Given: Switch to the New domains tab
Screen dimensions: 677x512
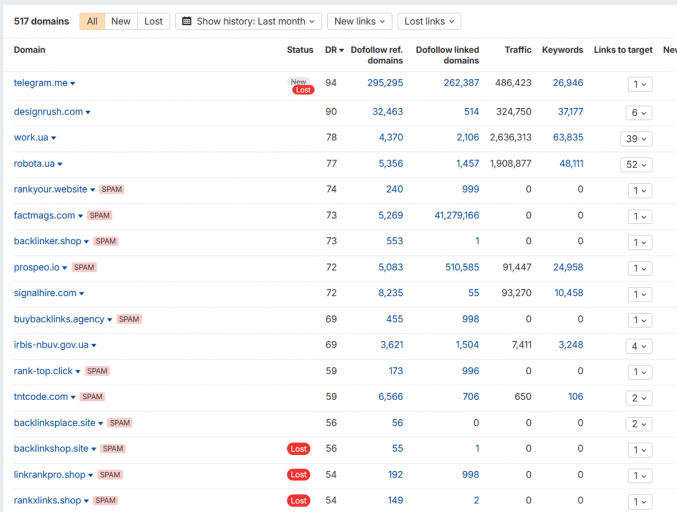Looking at the screenshot, I should 121,21.
